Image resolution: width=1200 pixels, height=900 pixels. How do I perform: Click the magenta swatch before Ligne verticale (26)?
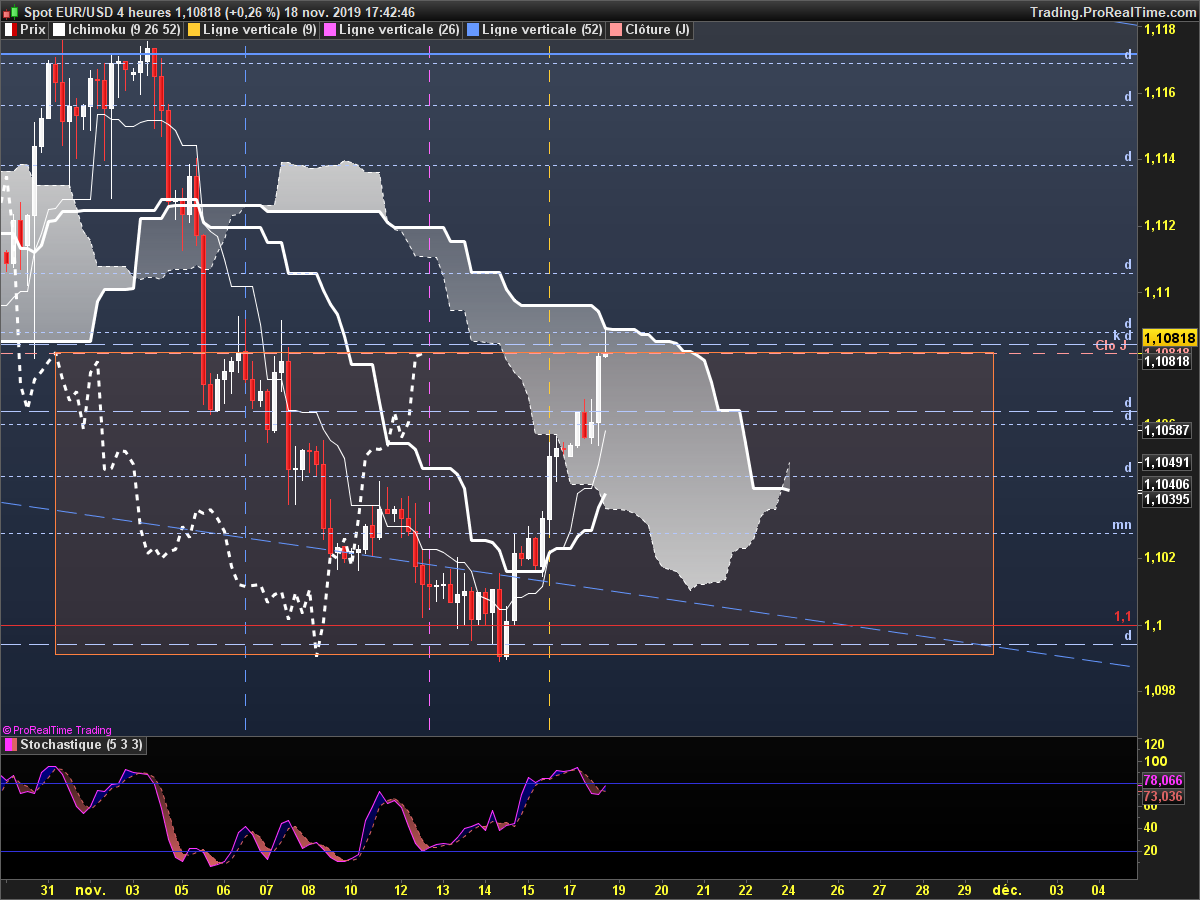(x=330, y=30)
